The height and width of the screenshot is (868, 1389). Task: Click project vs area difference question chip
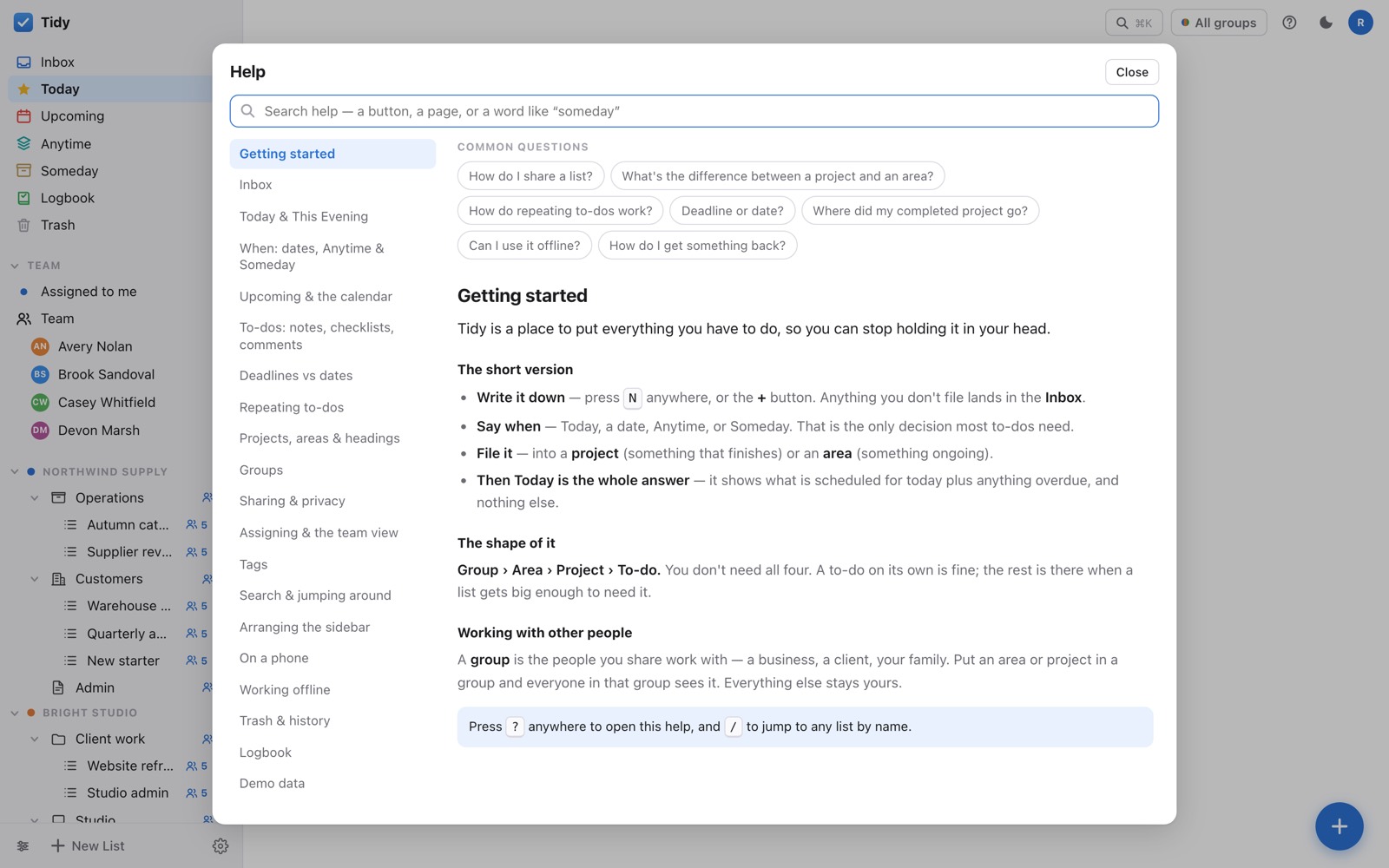(777, 176)
